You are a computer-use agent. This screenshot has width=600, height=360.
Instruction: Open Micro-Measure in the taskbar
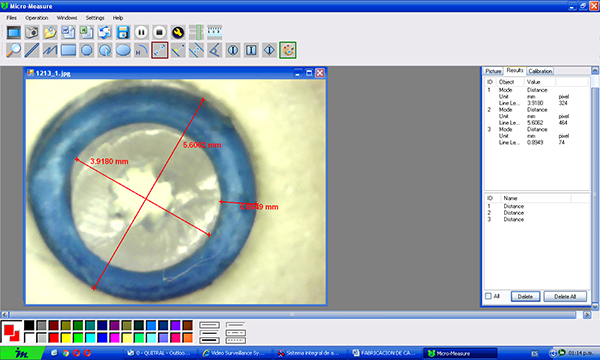click(x=460, y=353)
